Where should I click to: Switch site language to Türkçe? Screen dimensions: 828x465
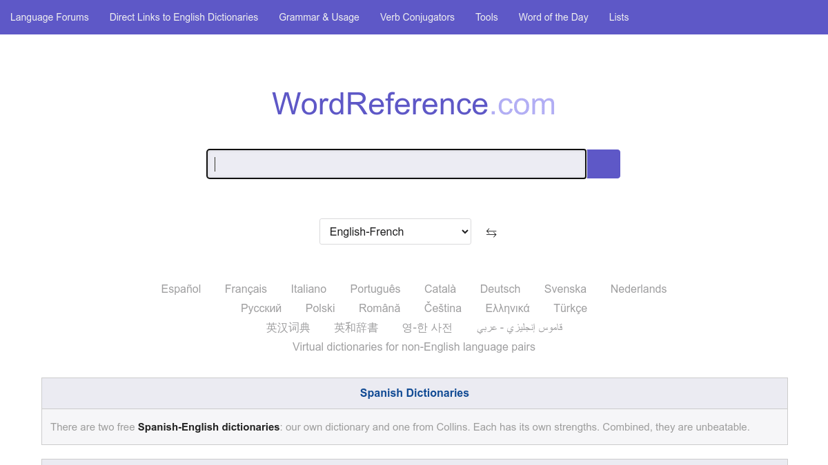pyautogui.click(x=570, y=308)
